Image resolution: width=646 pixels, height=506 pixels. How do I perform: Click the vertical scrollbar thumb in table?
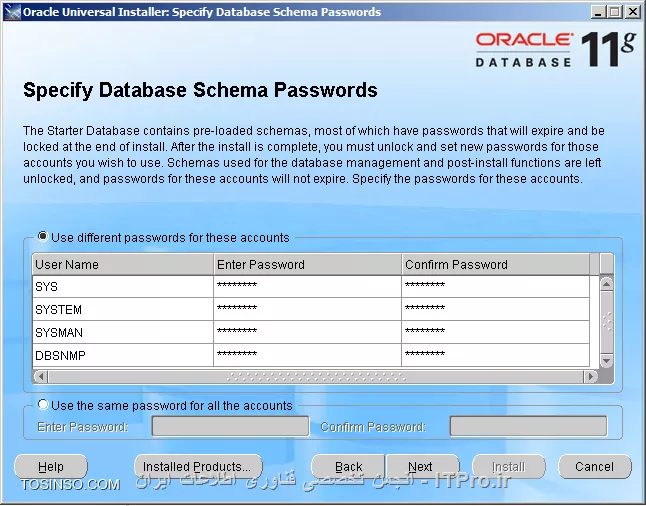(x=606, y=322)
